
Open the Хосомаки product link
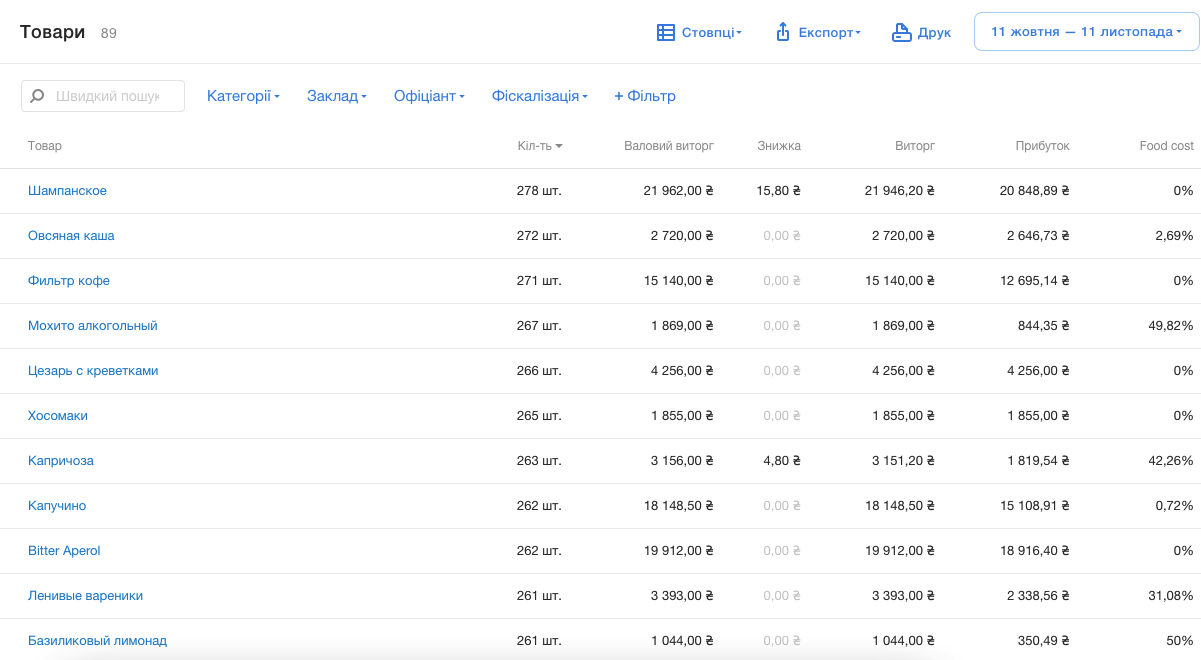pyautogui.click(x=58, y=416)
